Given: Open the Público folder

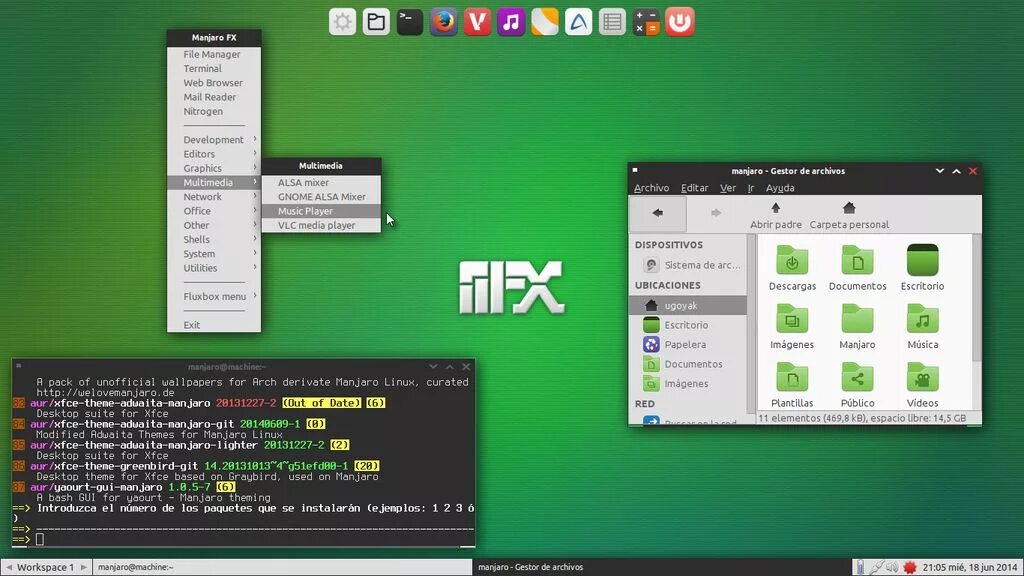Looking at the screenshot, I should pos(857,385).
